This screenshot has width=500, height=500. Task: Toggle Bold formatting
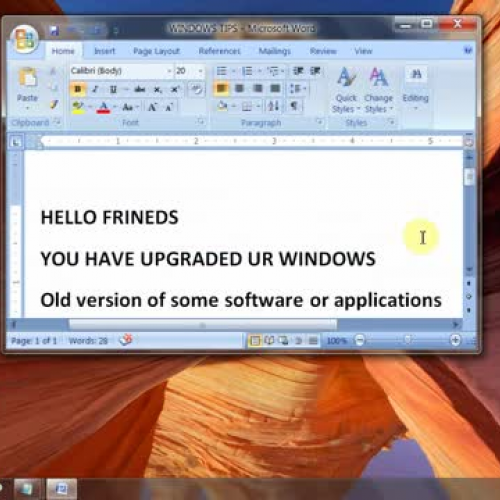coord(78,89)
